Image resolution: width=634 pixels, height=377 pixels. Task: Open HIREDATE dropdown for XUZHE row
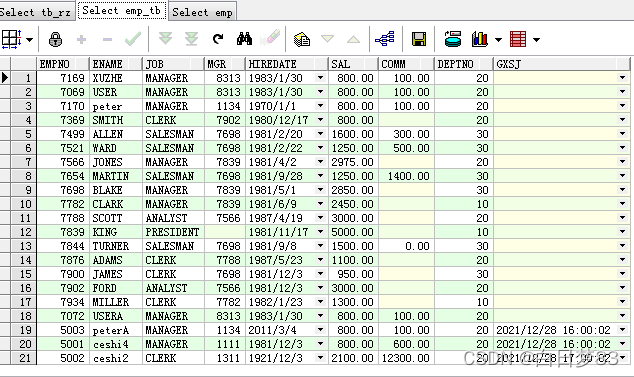click(x=320, y=78)
